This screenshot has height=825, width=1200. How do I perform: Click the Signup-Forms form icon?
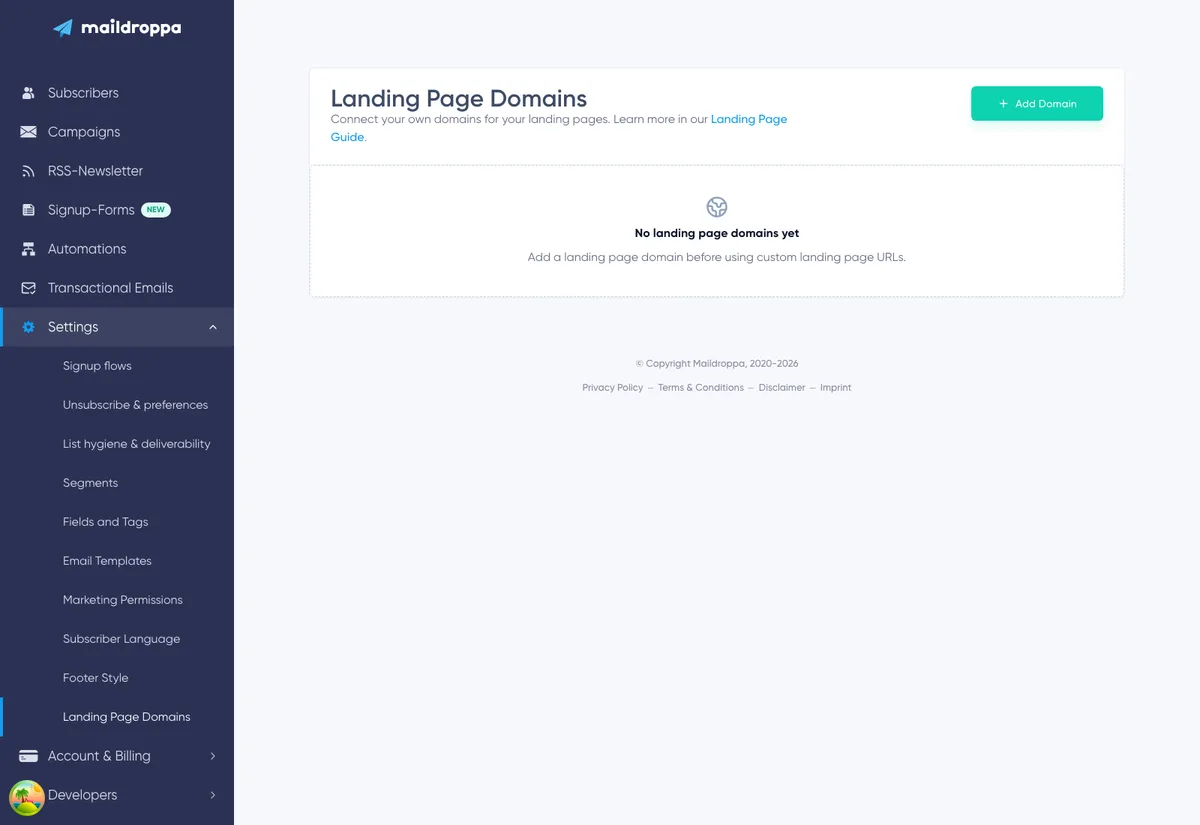[x=28, y=210]
